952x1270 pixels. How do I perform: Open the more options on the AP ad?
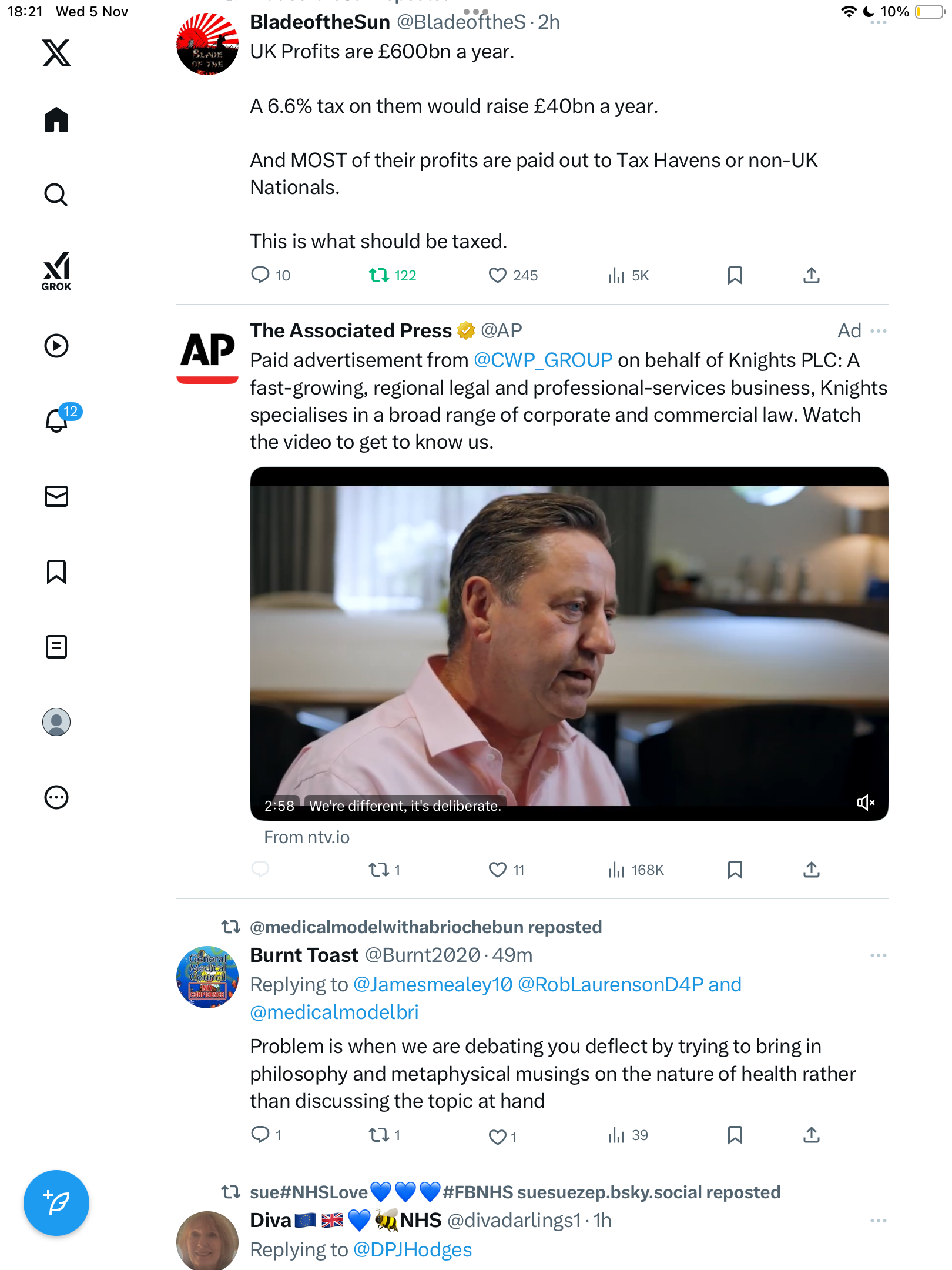coord(878,331)
